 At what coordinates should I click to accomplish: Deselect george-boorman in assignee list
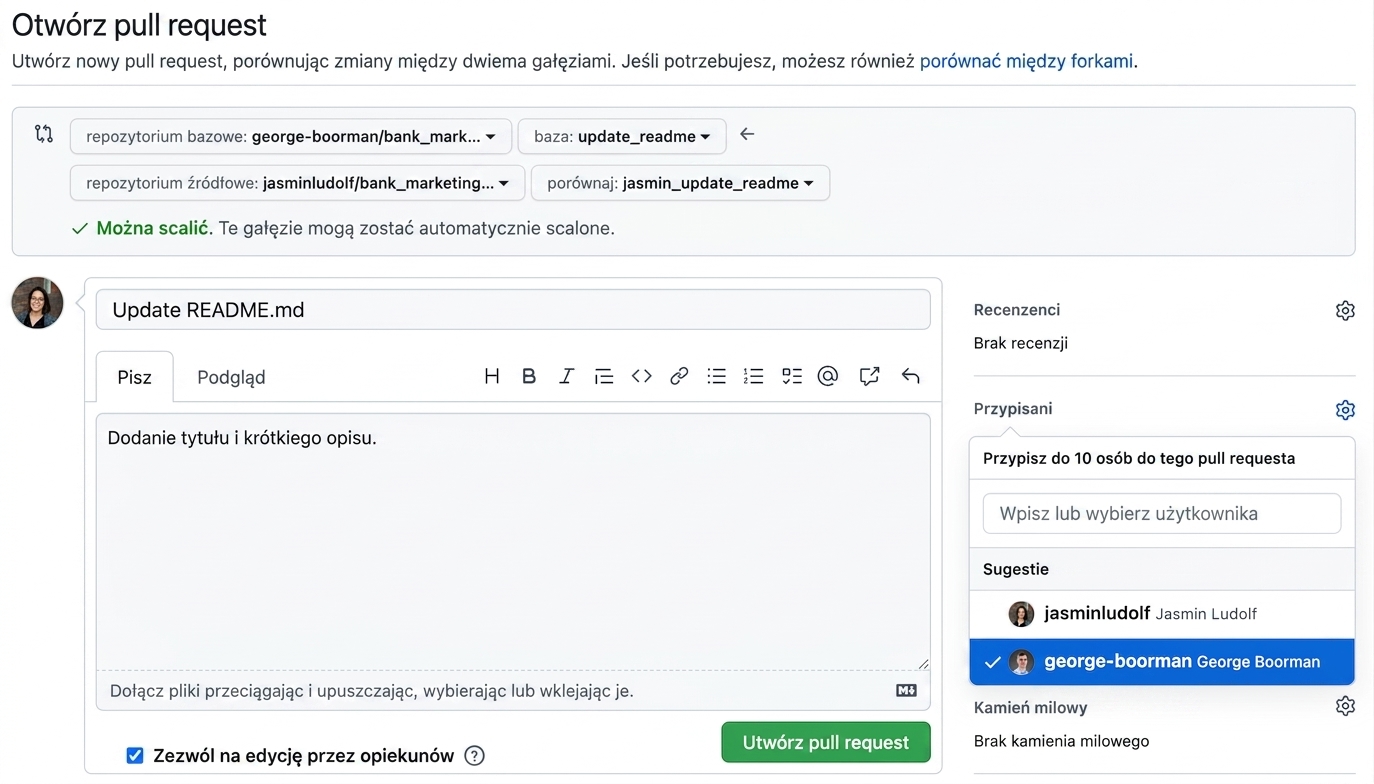click(1162, 662)
